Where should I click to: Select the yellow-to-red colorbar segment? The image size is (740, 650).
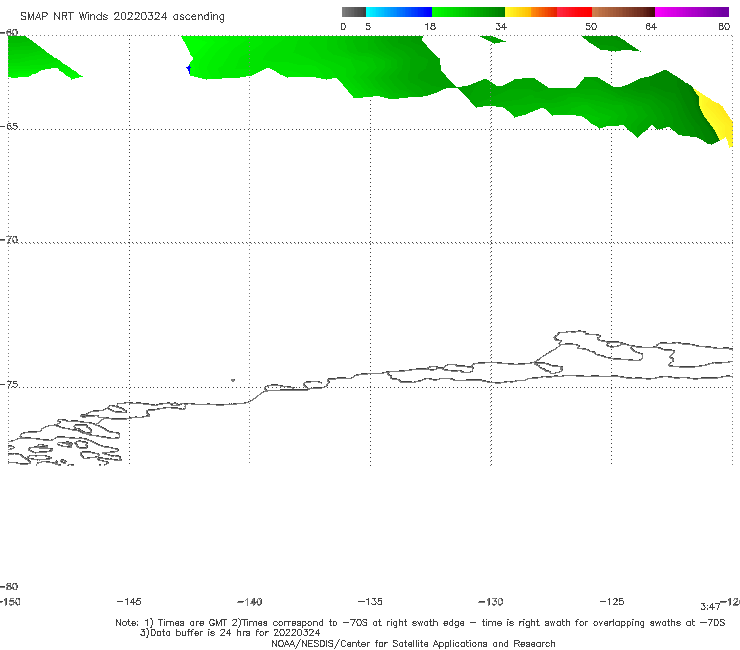[x=548, y=12]
